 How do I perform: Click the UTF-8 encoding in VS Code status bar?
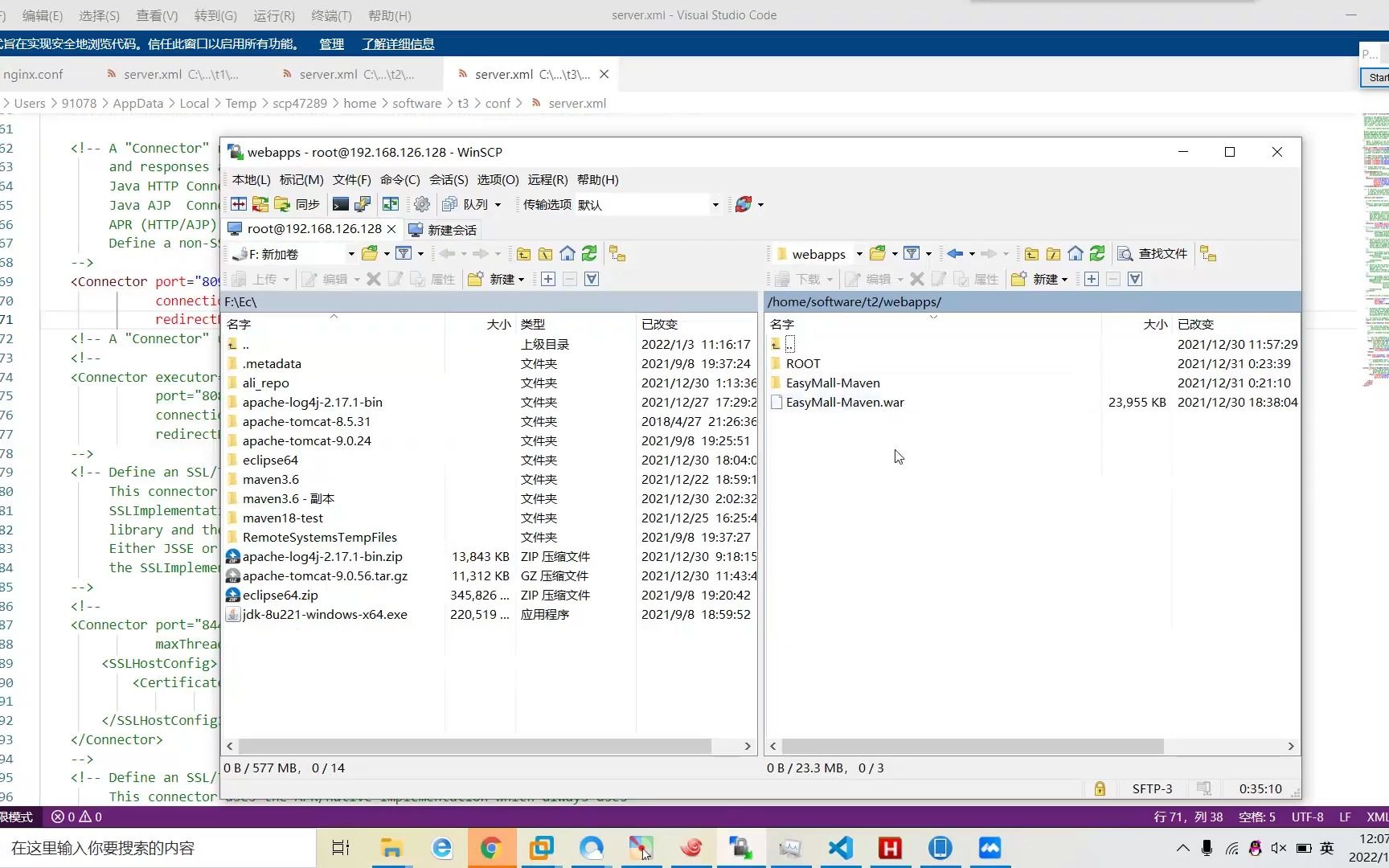tap(1307, 817)
